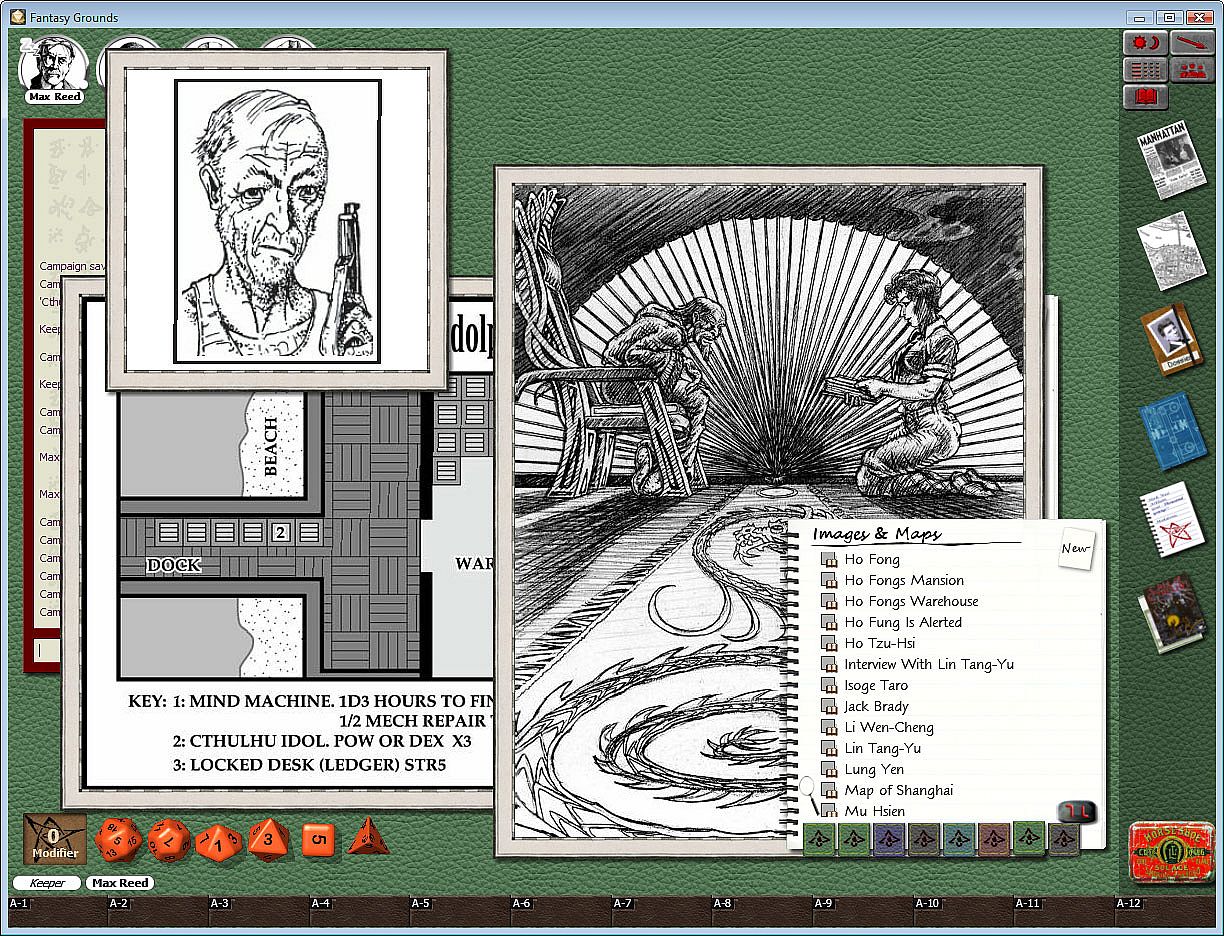Pick the six-sided orange die
Screen dimensions: 1224x936
[x=317, y=838]
